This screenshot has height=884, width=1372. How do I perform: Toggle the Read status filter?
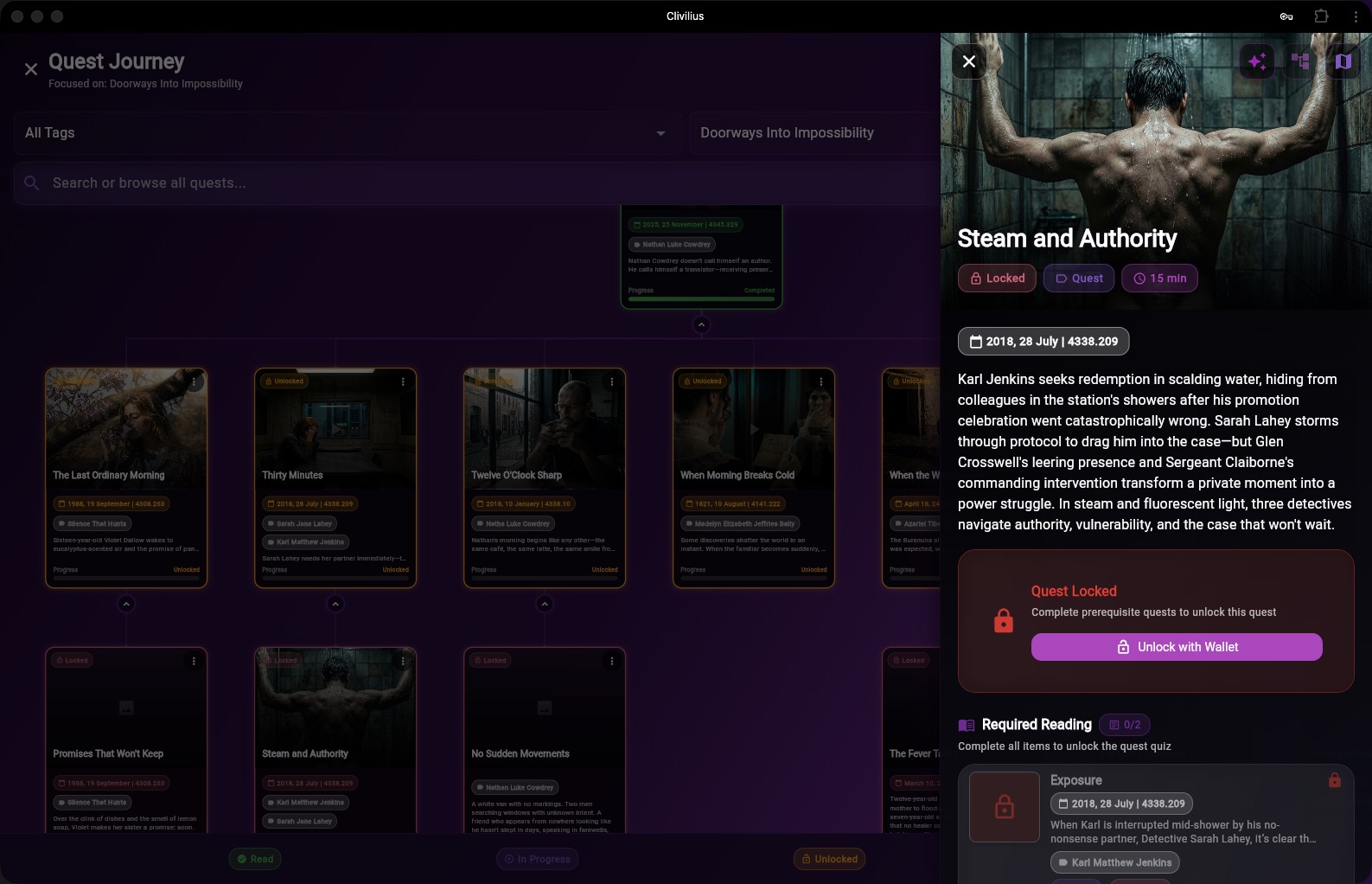tap(256, 859)
